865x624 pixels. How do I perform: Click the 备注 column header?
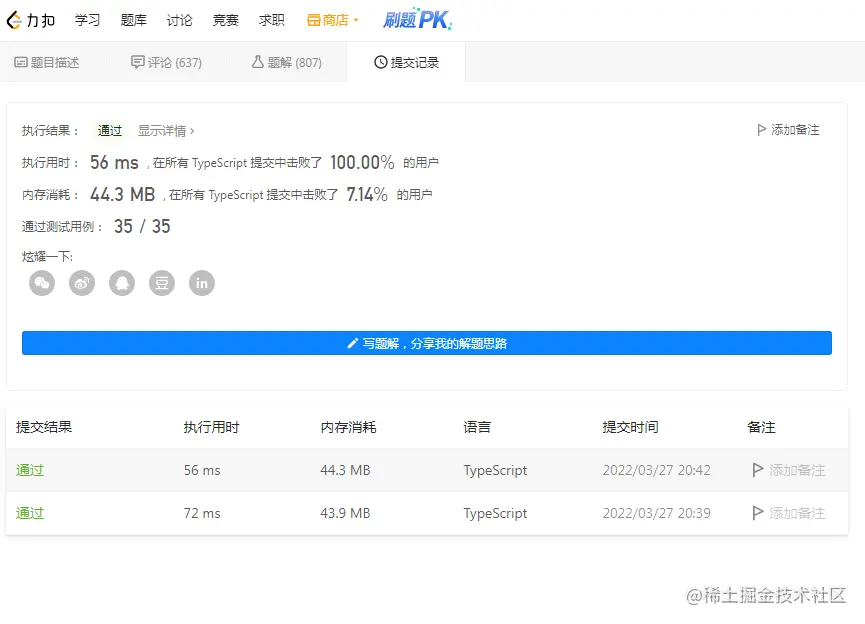[761, 427]
